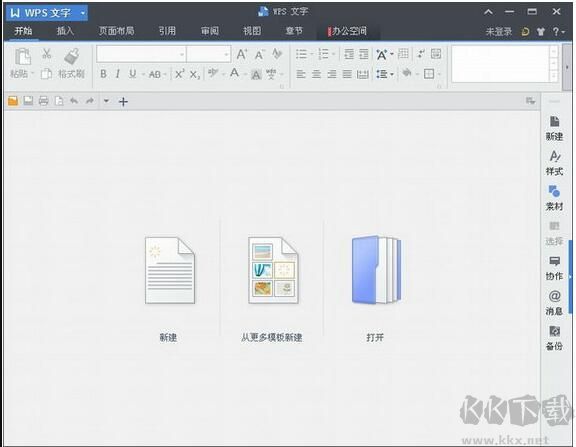Open the 新建 panel in right sidebar
The width and height of the screenshot is (576, 447).
point(554,128)
